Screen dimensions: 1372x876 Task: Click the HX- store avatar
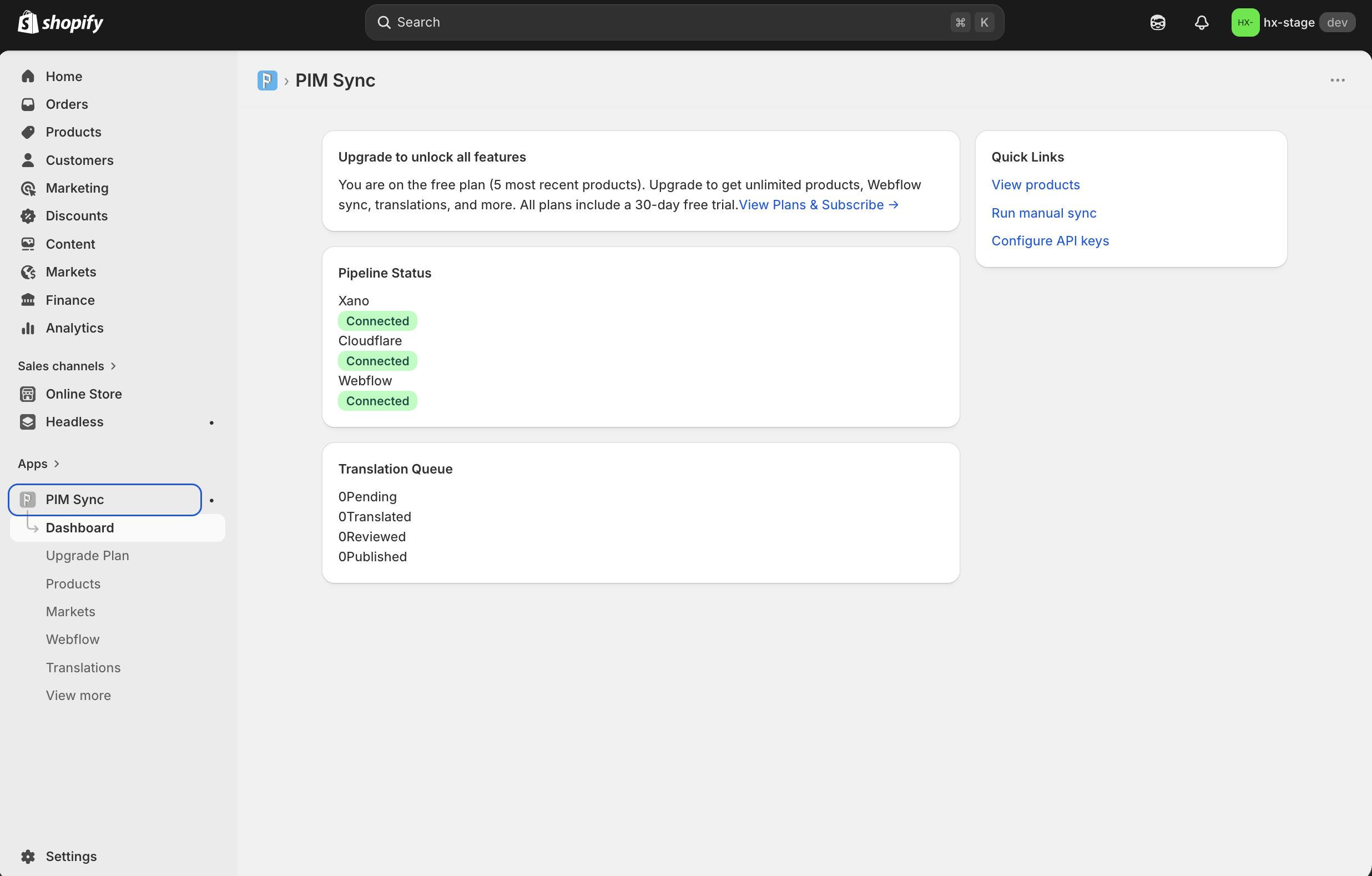click(x=1245, y=22)
